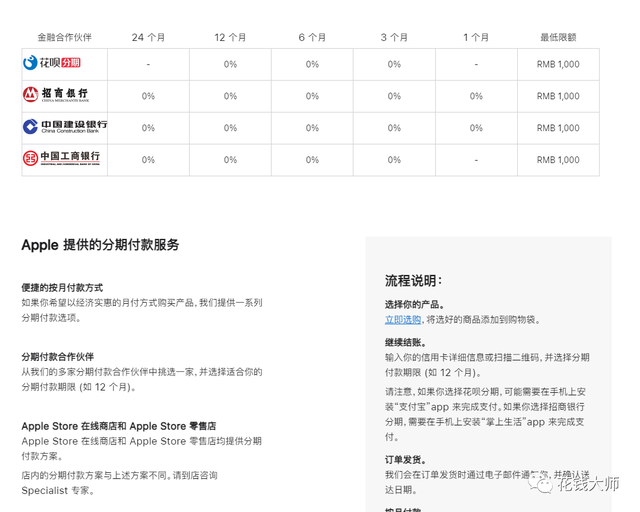Click the 1 个月 column header

point(476,37)
